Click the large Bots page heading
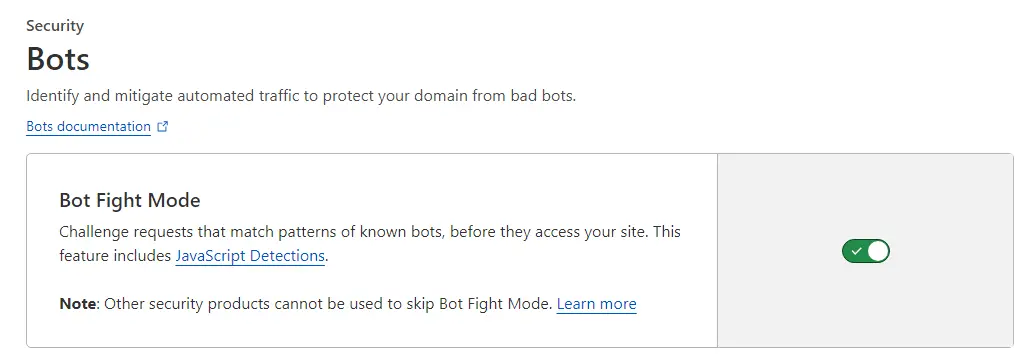 pos(58,60)
